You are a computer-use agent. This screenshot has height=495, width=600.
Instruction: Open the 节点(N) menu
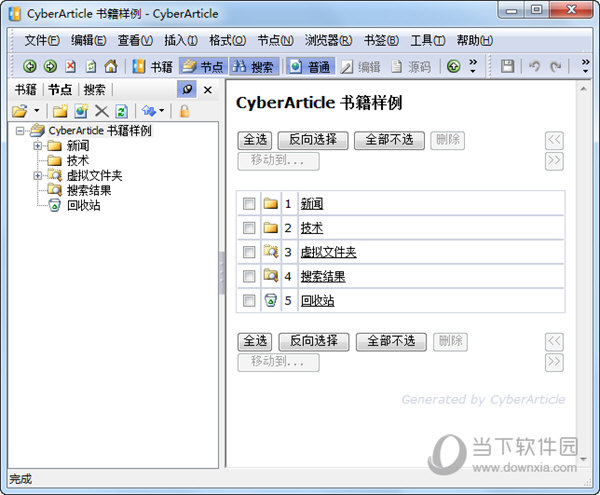click(276, 40)
